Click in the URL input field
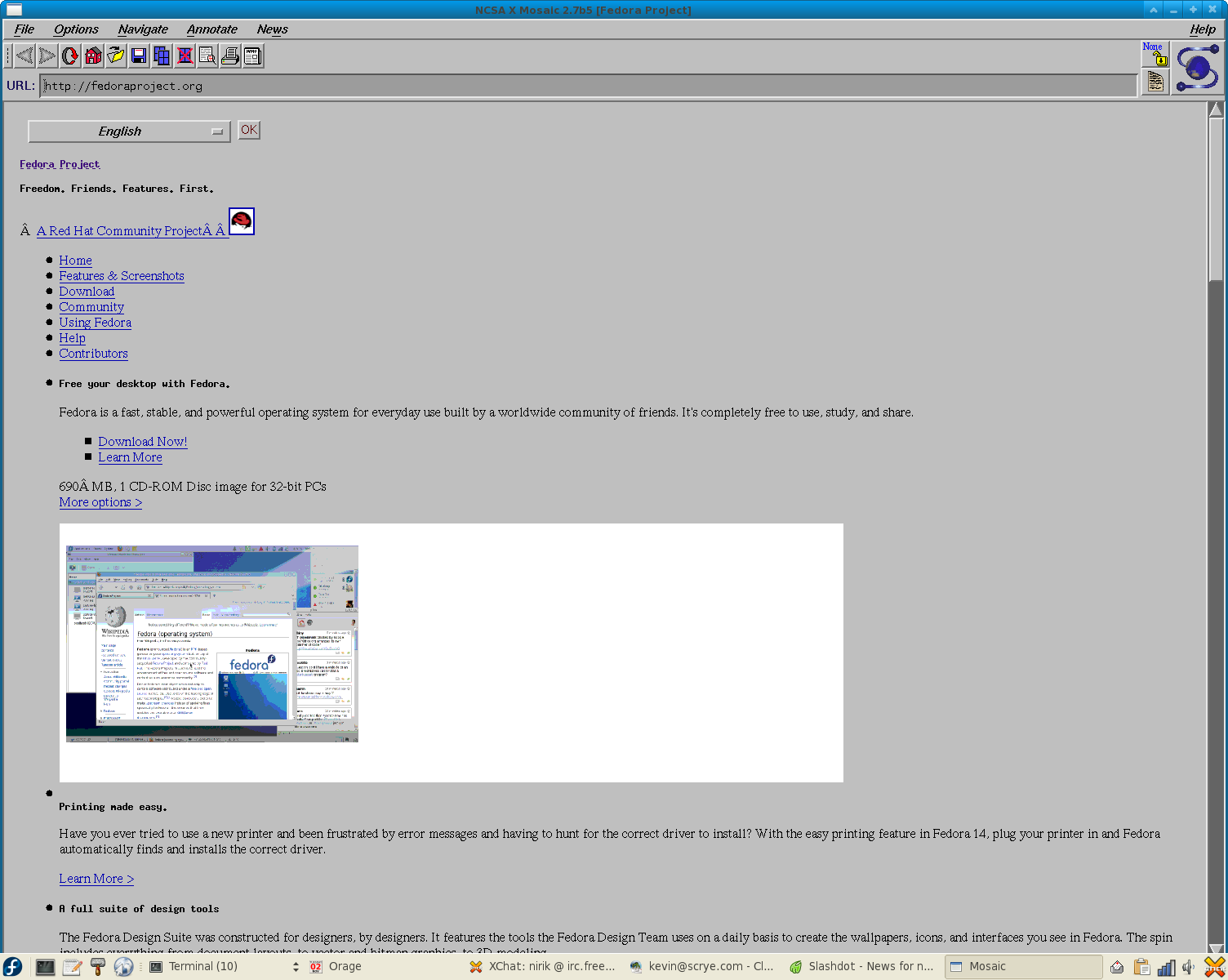Image resolution: width=1228 pixels, height=980 pixels. (588, 86)
